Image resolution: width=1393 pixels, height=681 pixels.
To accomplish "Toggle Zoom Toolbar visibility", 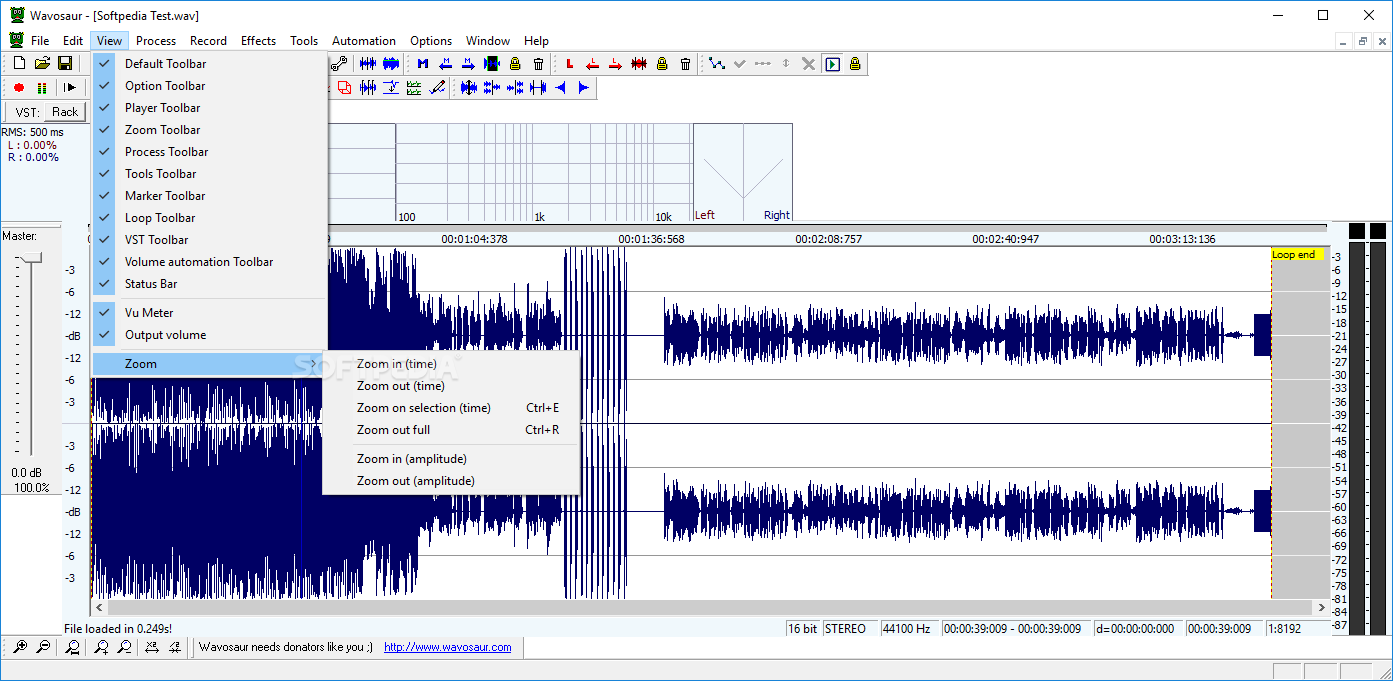I will tap(210, 130).
